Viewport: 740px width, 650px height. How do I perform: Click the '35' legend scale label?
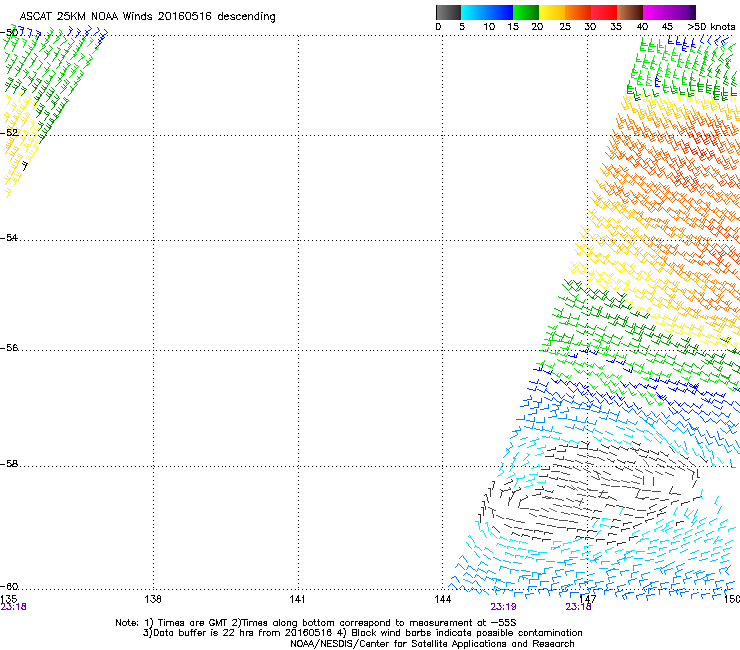point(616,27)
